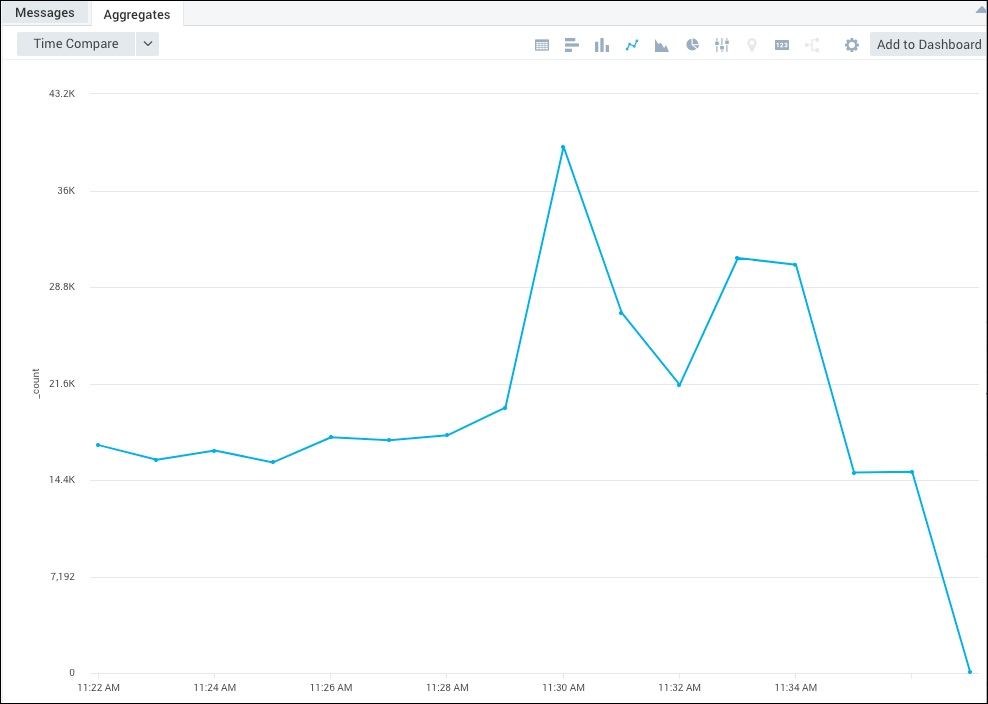Switch to the Aggregates tab
Image resolution: width=988 pixels, height=704 pixels.
[137, 14]
